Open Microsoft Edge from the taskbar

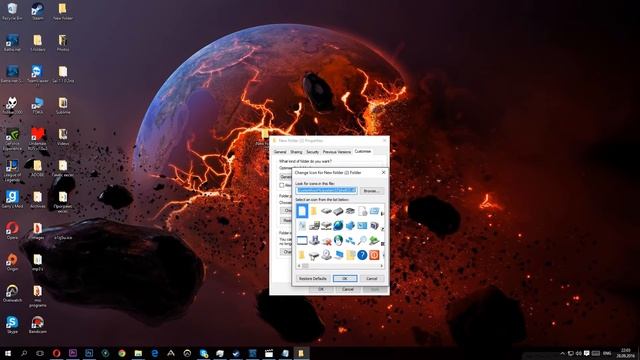coord(154,353)
